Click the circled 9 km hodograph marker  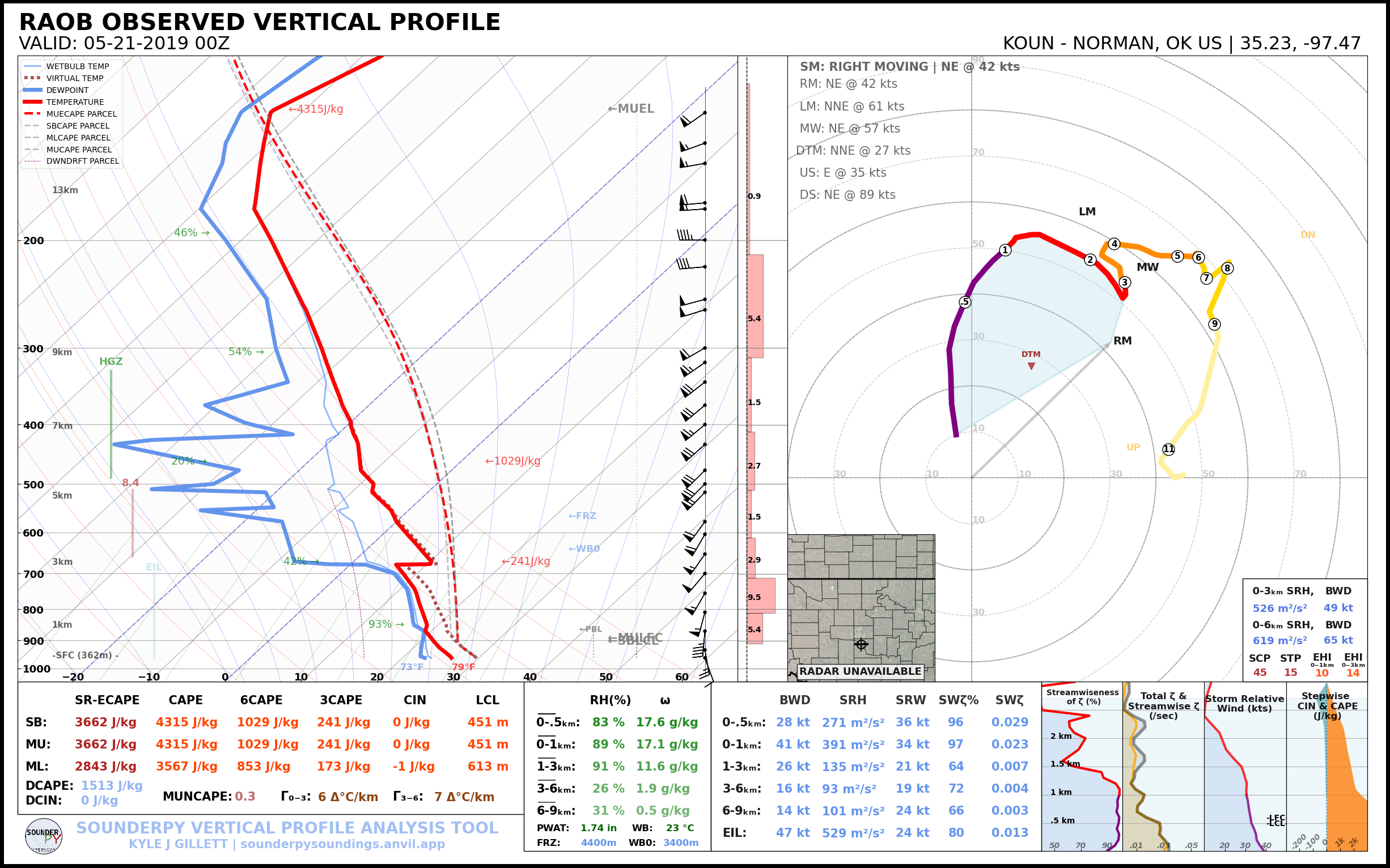(x=1214, y=324)
